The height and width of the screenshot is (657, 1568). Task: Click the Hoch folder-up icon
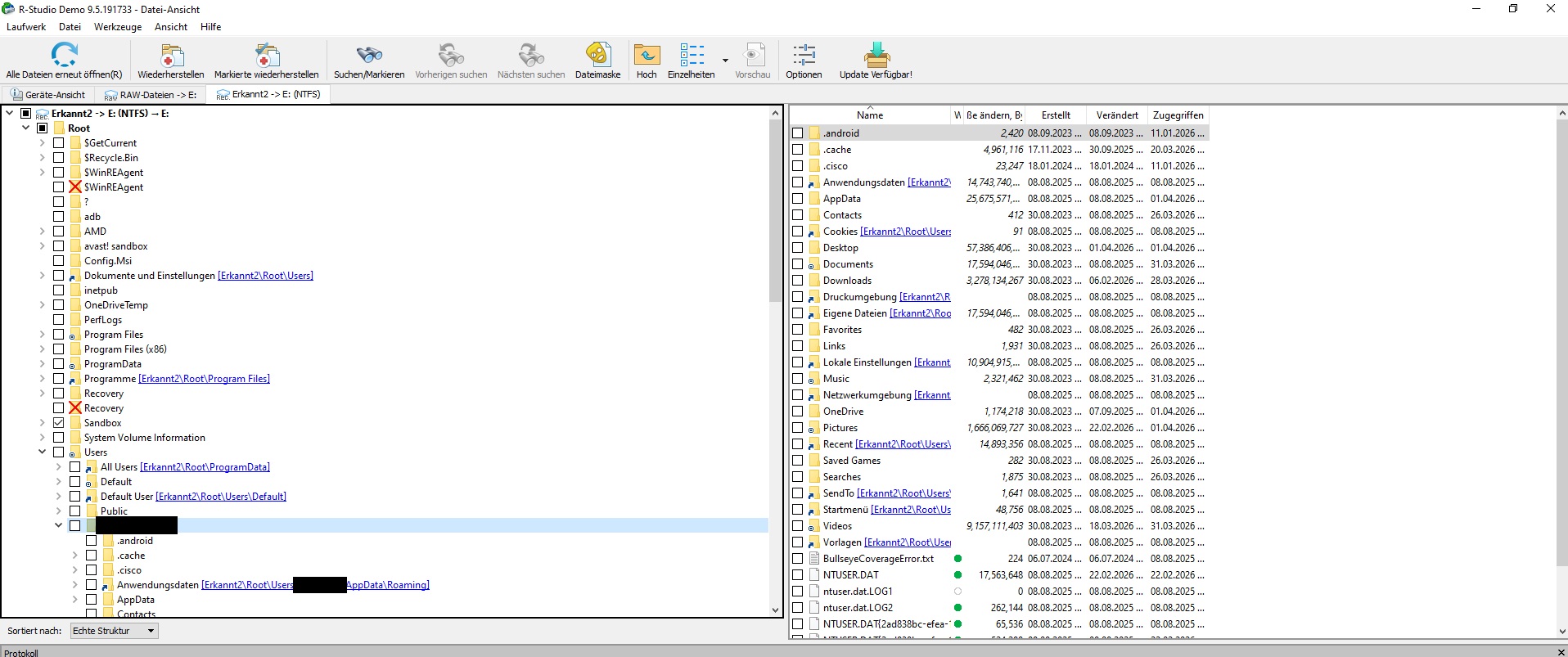point(647,55)
